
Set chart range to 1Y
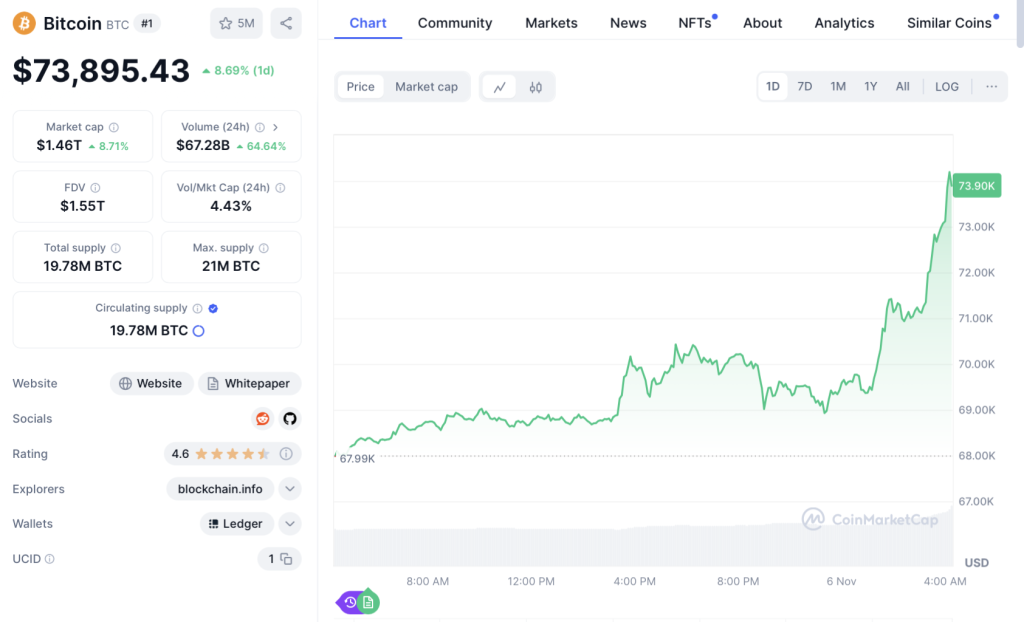871,86
